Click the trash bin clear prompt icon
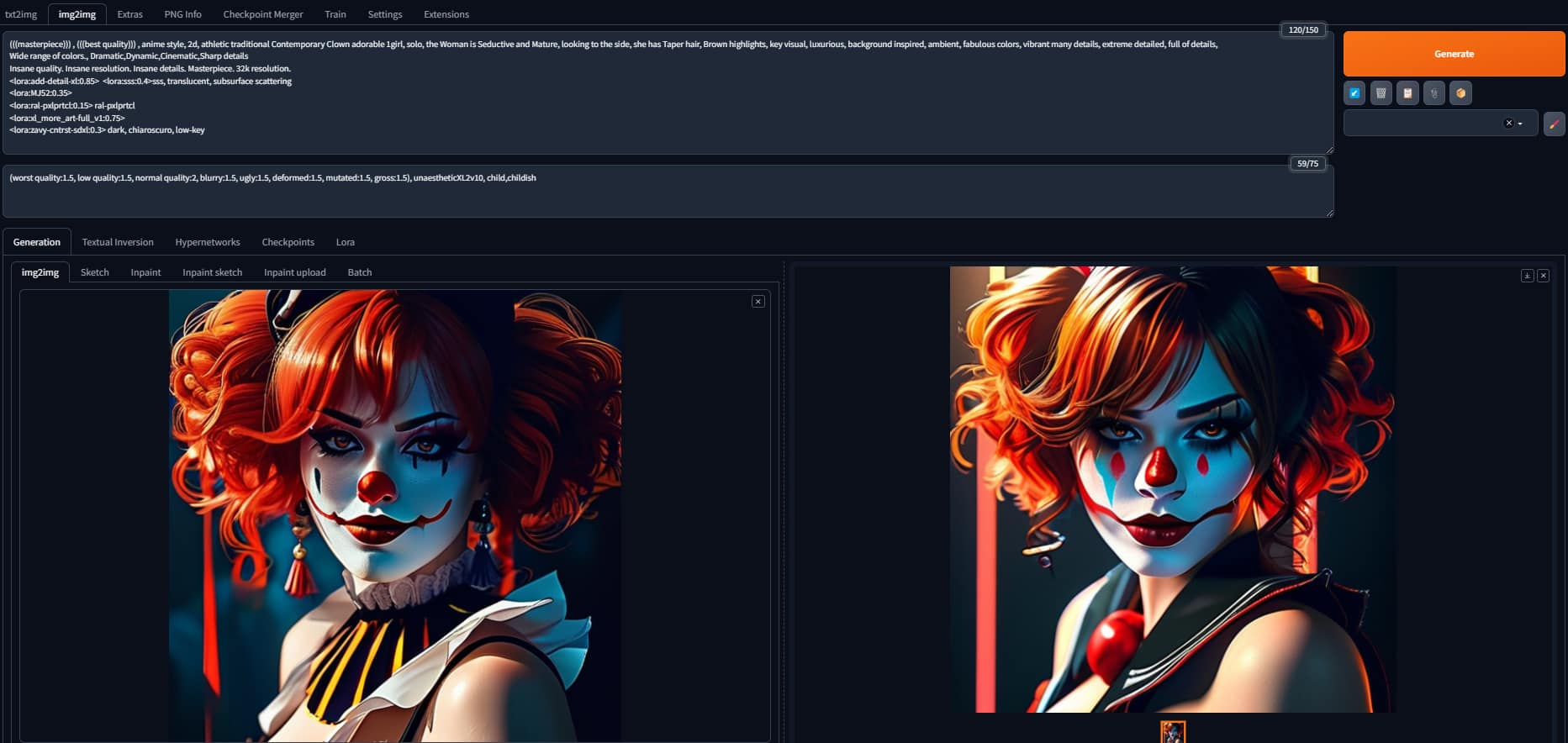The height and width of the screenshot is (743, 1568). click(x=1381, y=93)
